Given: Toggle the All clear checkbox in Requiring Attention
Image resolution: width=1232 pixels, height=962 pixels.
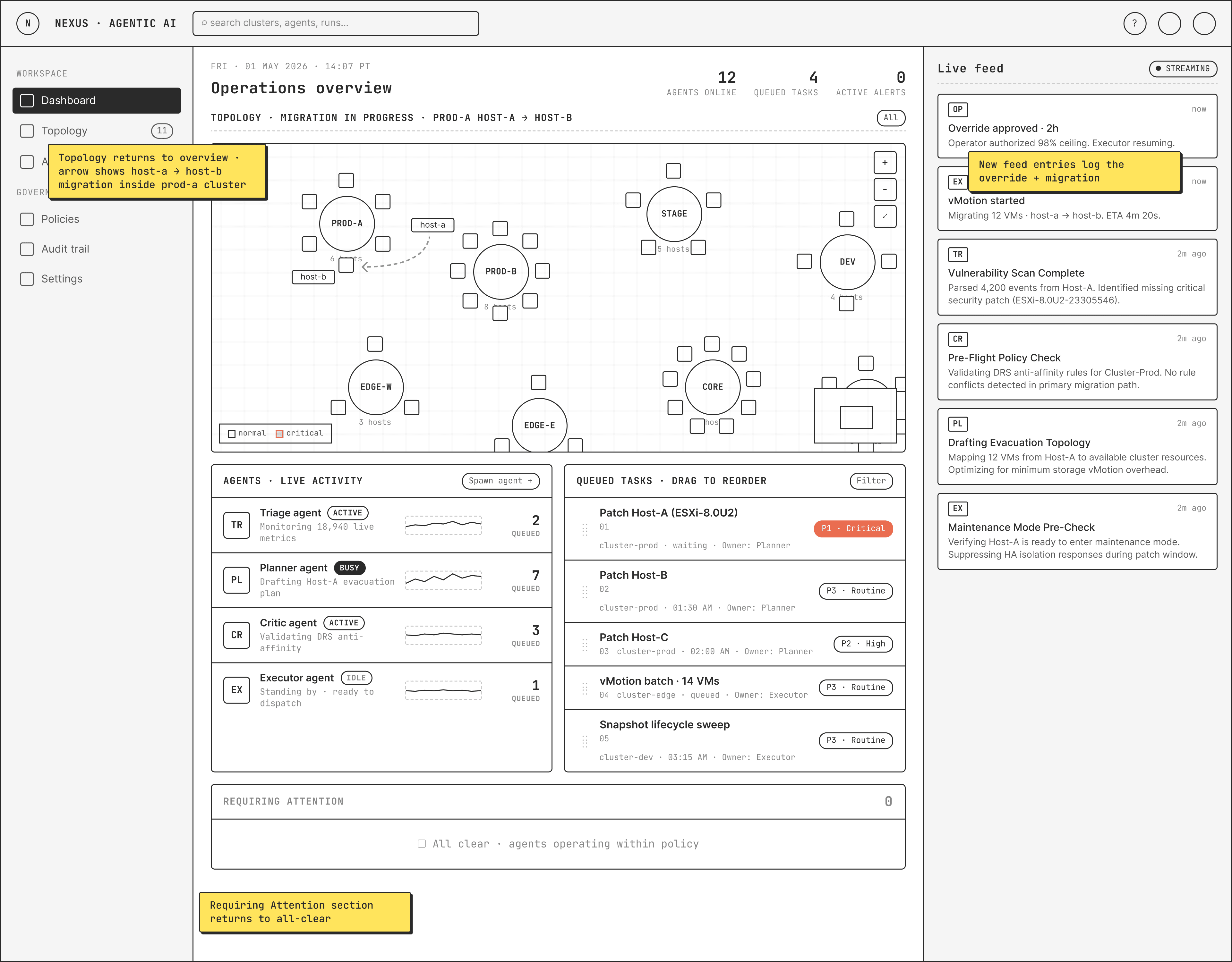Looking at the screenshot, I should pyautogui.click(x=421, y=844).
